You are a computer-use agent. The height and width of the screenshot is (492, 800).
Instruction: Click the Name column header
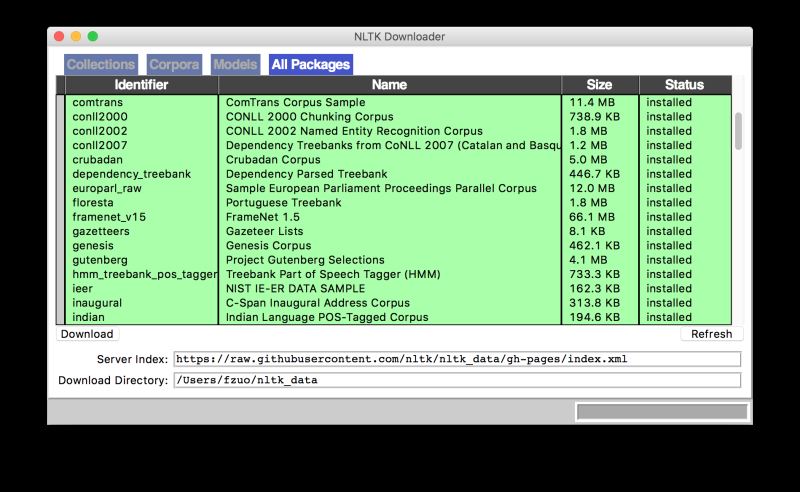point(390,85)
